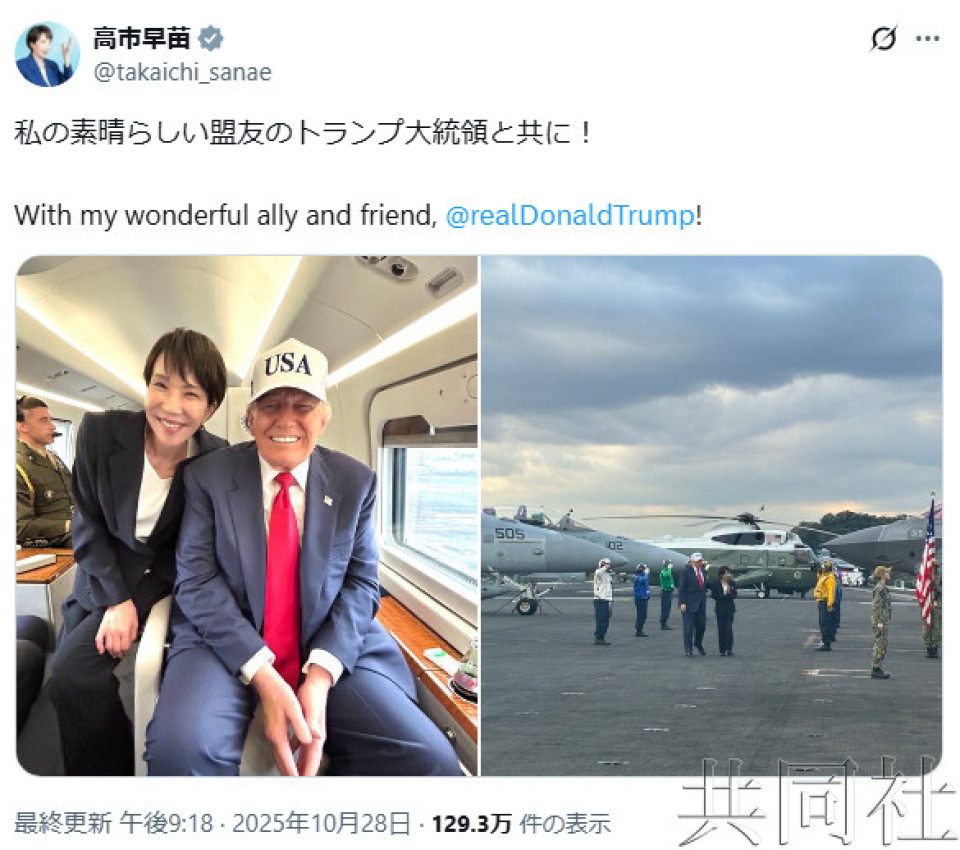The width and height of the screenshot is (960, 850).
Task: Click the American flag in right photo
Action: [x=926, y=563]
